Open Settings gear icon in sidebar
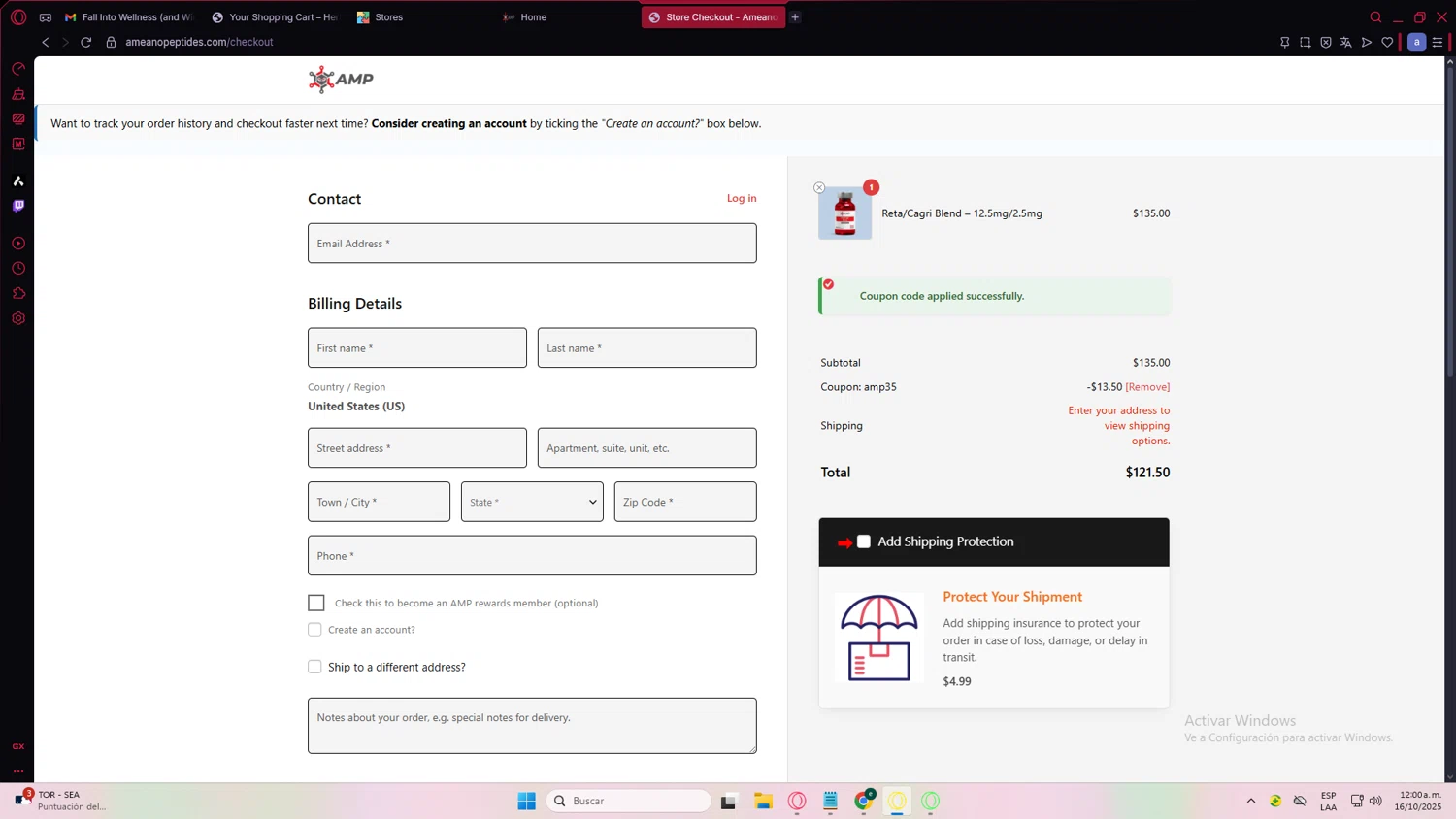 click(18, 318)
